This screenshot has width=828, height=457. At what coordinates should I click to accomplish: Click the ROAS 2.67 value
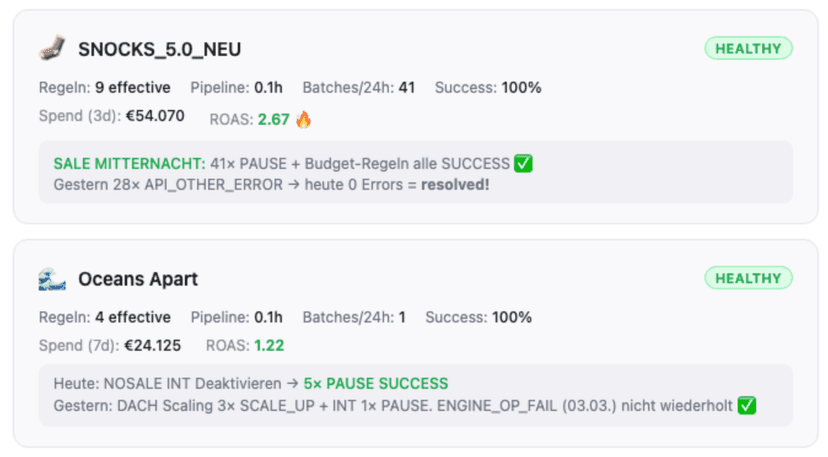pos(273,120)
